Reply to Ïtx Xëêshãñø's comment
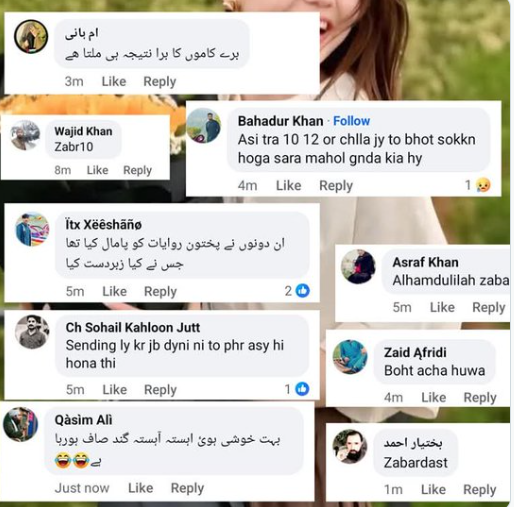514x507 pixels. [160, 291]
